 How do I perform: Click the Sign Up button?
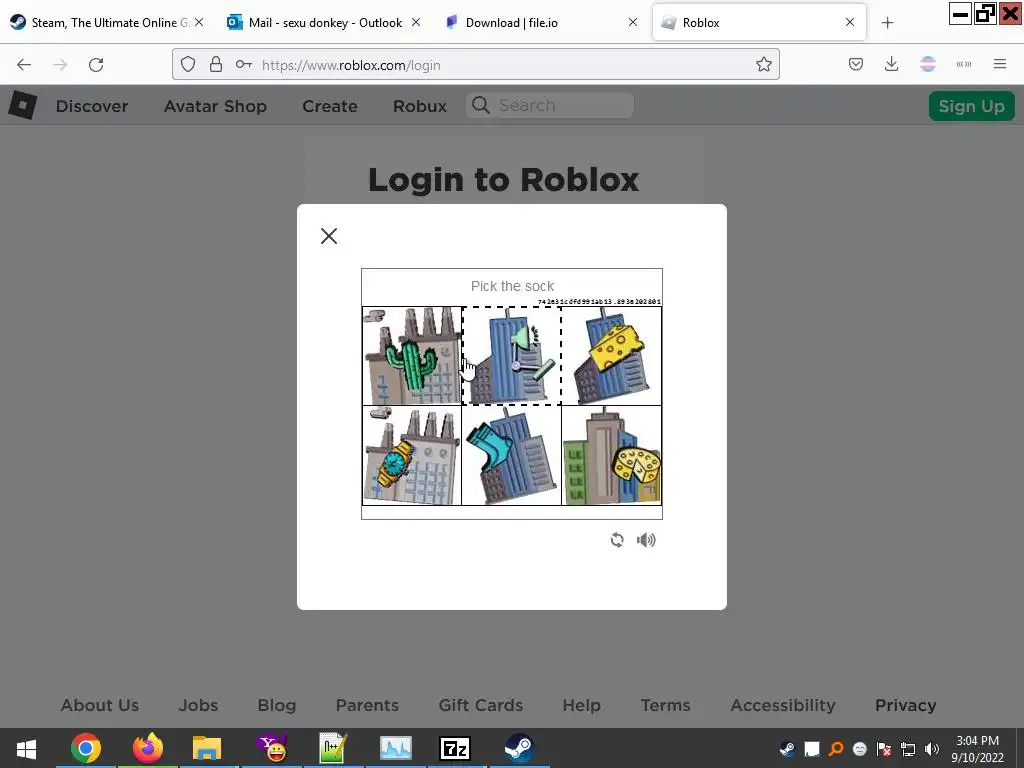pyautogui.click(x=971, y=106)
